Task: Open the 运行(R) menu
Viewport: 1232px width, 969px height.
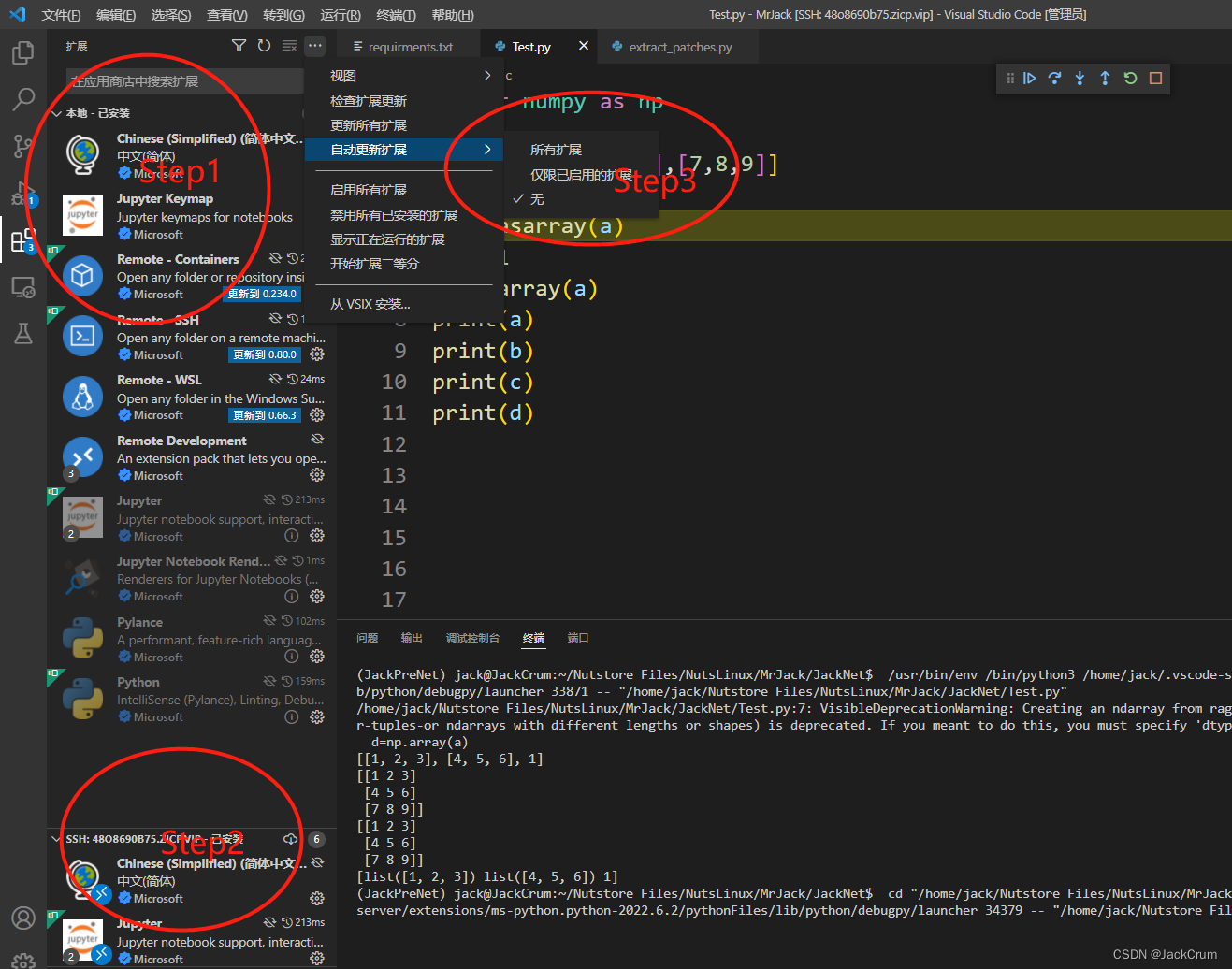Action: (341, 15)
